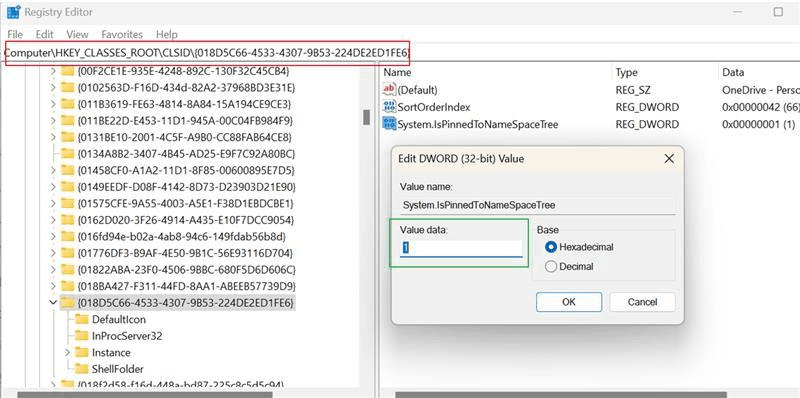Click folder icon of {01458CF0-A1A2-11D1-8F85-00600895E7D5}
Viewport: 800px width, 398px height.
[x=67, y=170]
